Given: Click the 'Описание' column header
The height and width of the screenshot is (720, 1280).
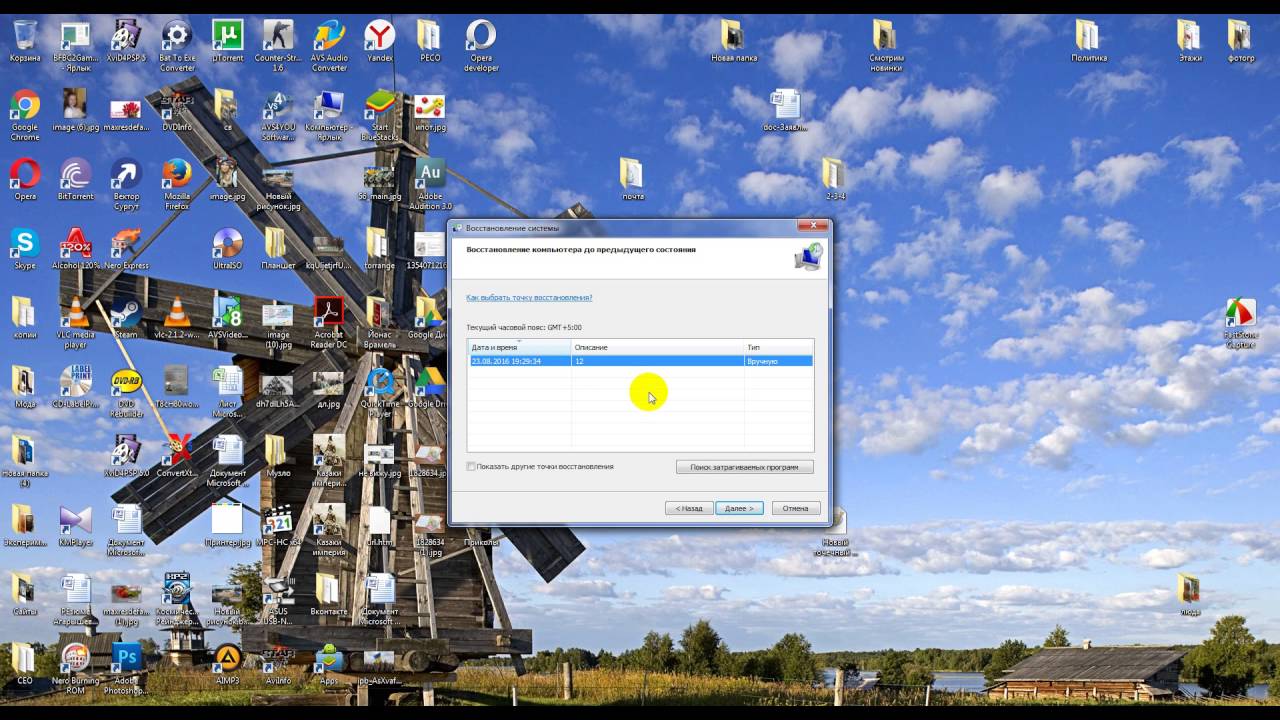Looking at the screenshot, I should click(x=657, y=347).
